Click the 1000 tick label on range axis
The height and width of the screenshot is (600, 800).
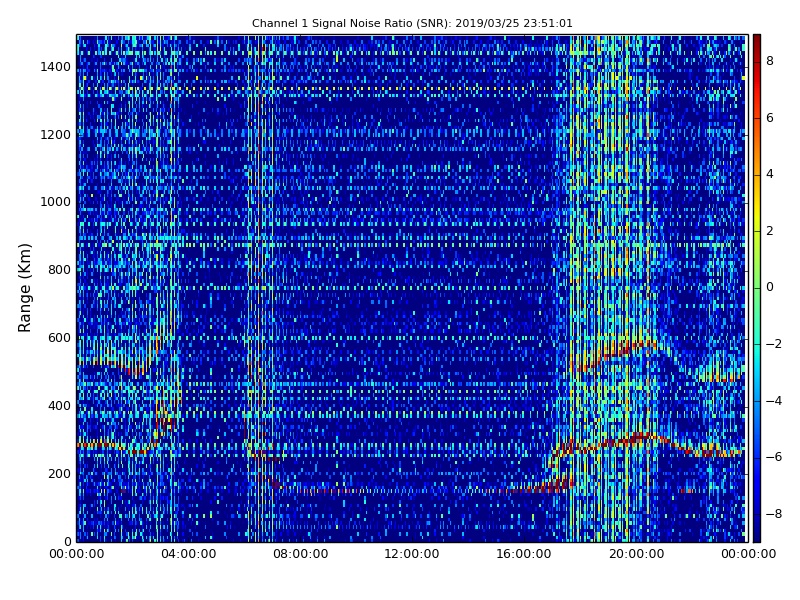pos(56,202)
